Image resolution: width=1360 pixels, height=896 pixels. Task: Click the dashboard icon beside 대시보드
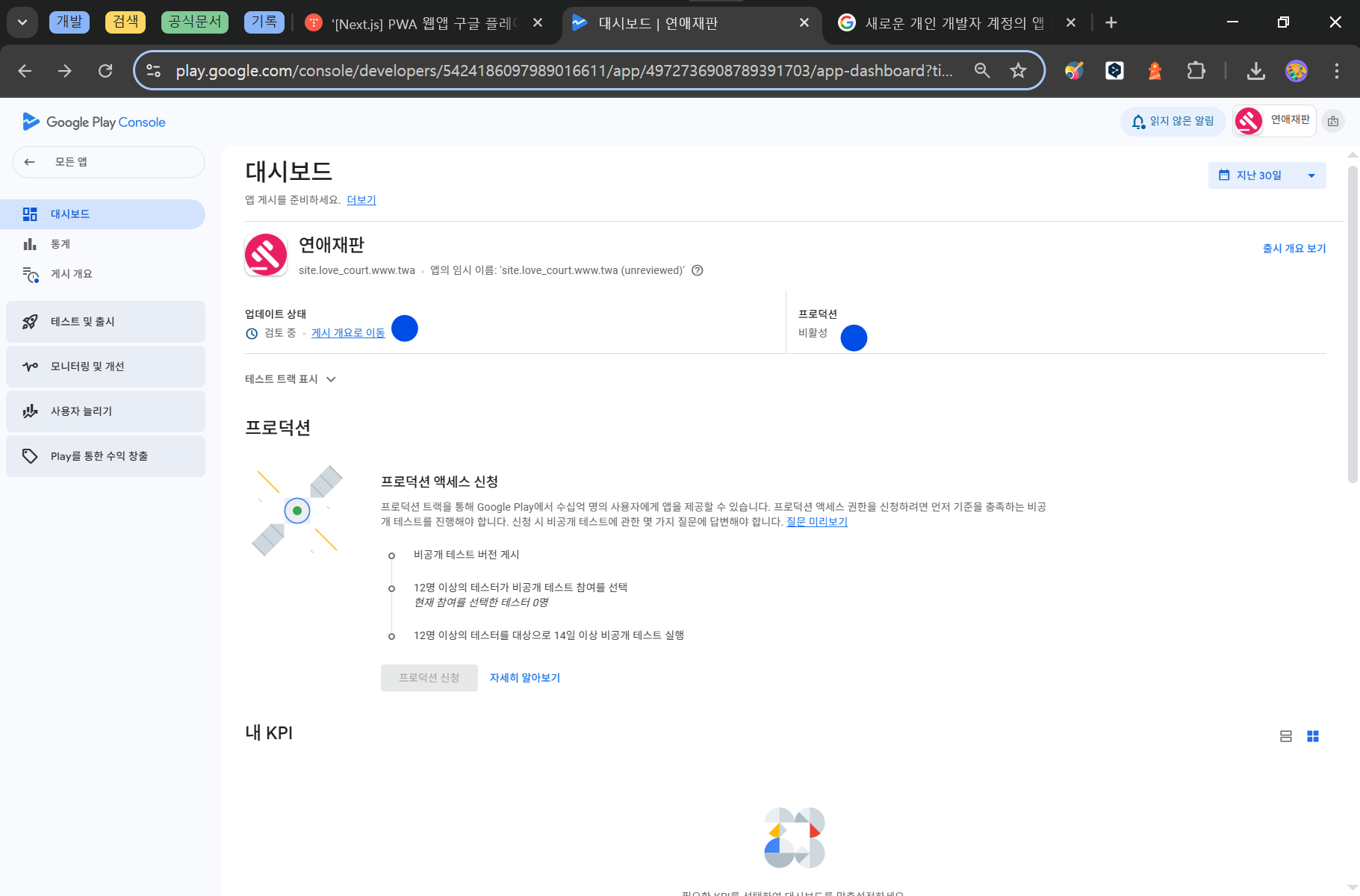[30, 214]
